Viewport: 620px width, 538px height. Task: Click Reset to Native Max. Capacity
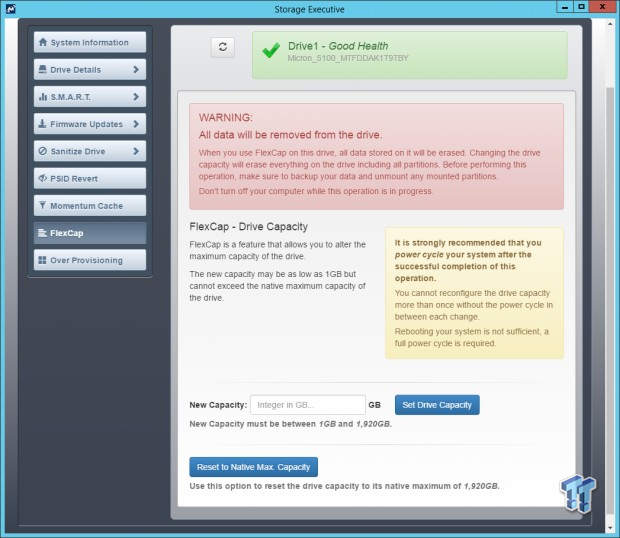pos(253,467)
